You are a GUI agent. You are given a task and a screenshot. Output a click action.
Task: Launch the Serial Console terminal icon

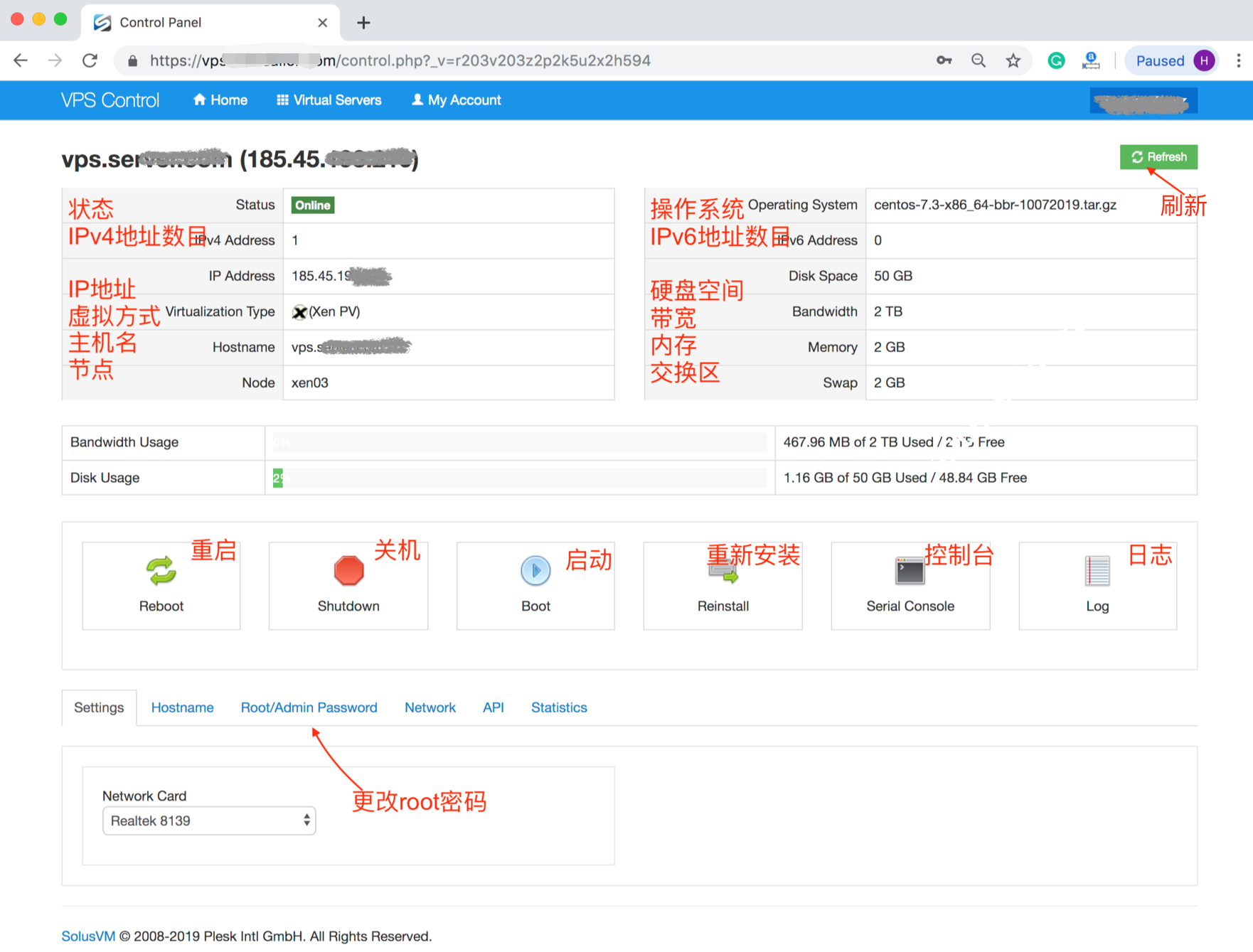pyautogui.click(x=910, y=571)
